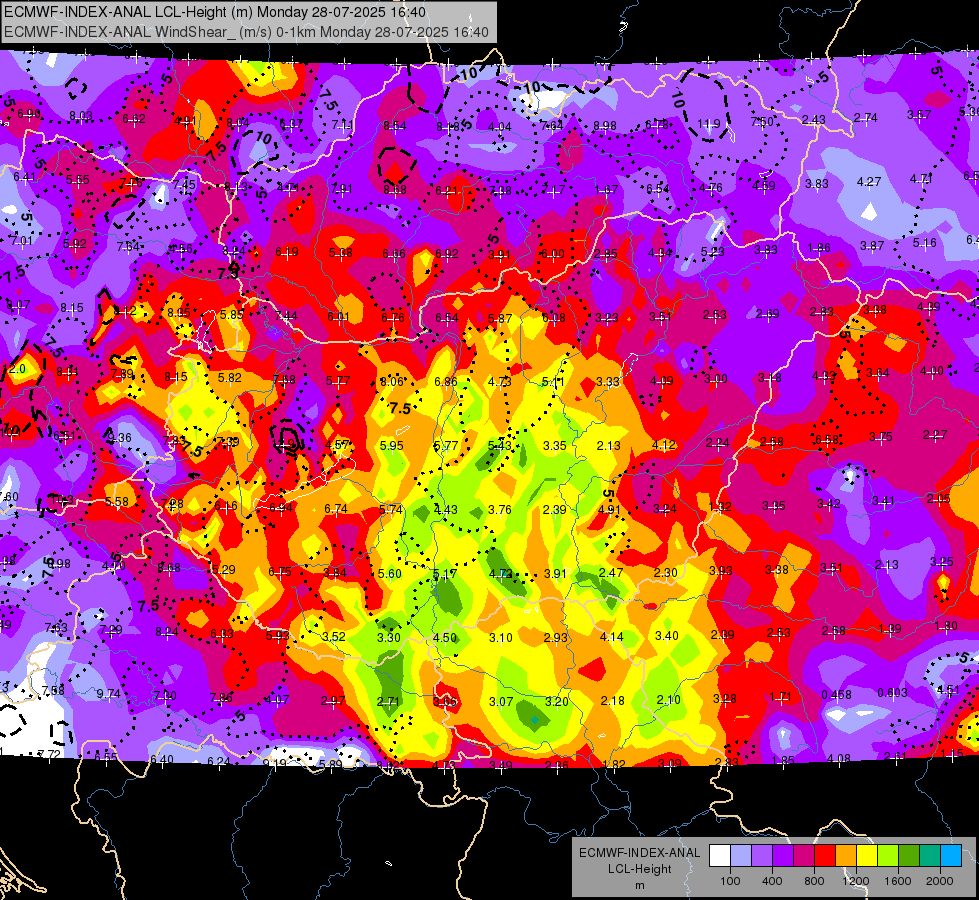
Task: Click the wind shear value 7.50
Action: (761, 122)
